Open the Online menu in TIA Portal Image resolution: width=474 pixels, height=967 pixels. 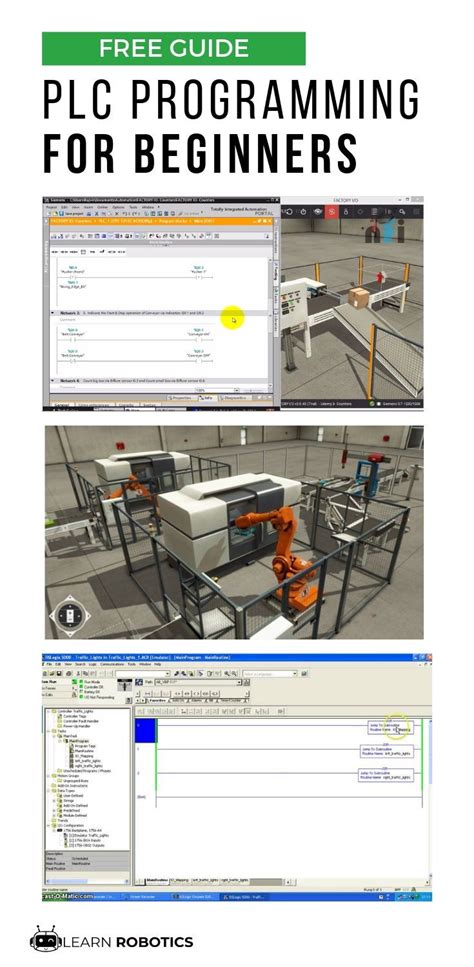click(103, 207)
